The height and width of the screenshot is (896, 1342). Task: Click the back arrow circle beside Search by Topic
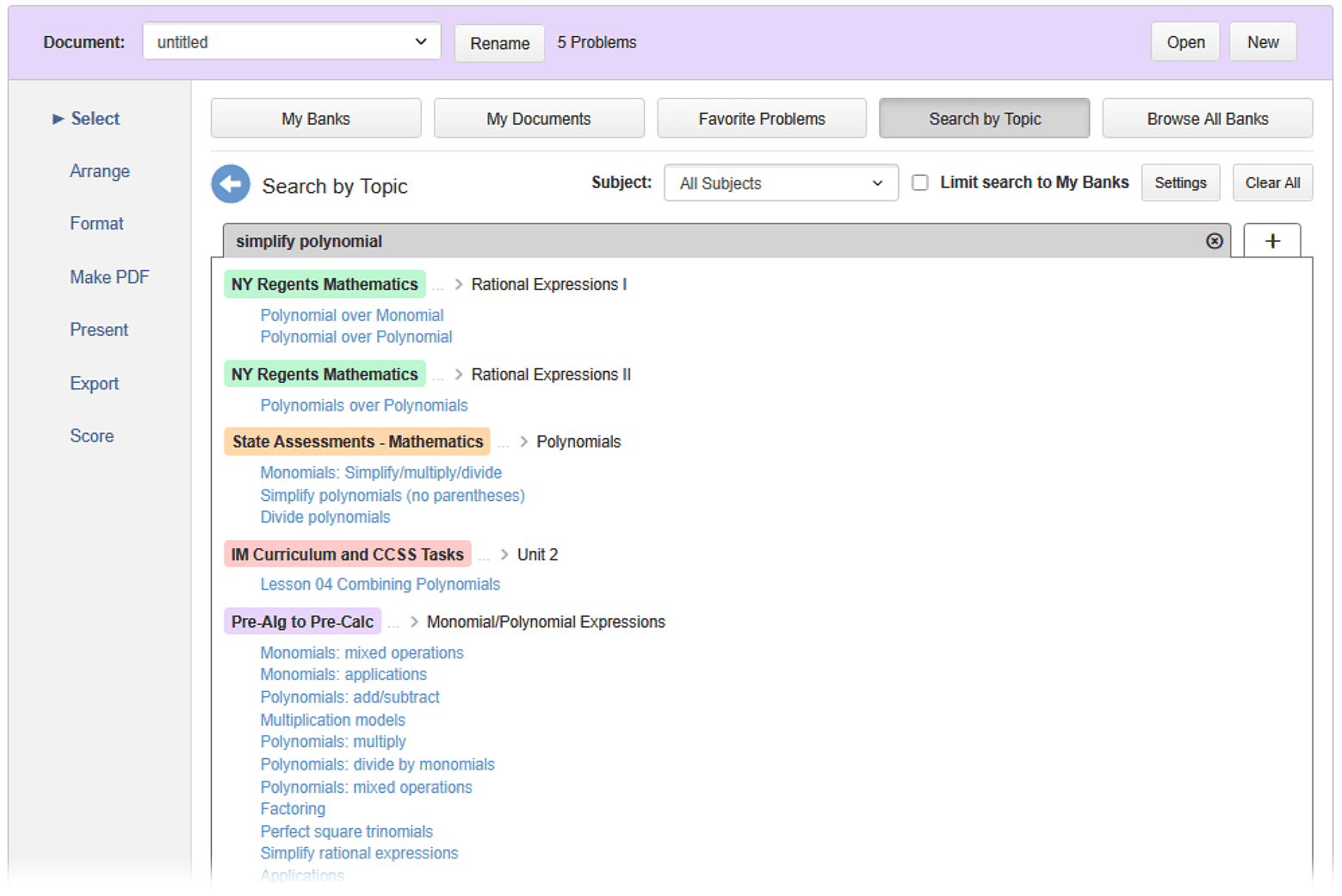(230, 183)
